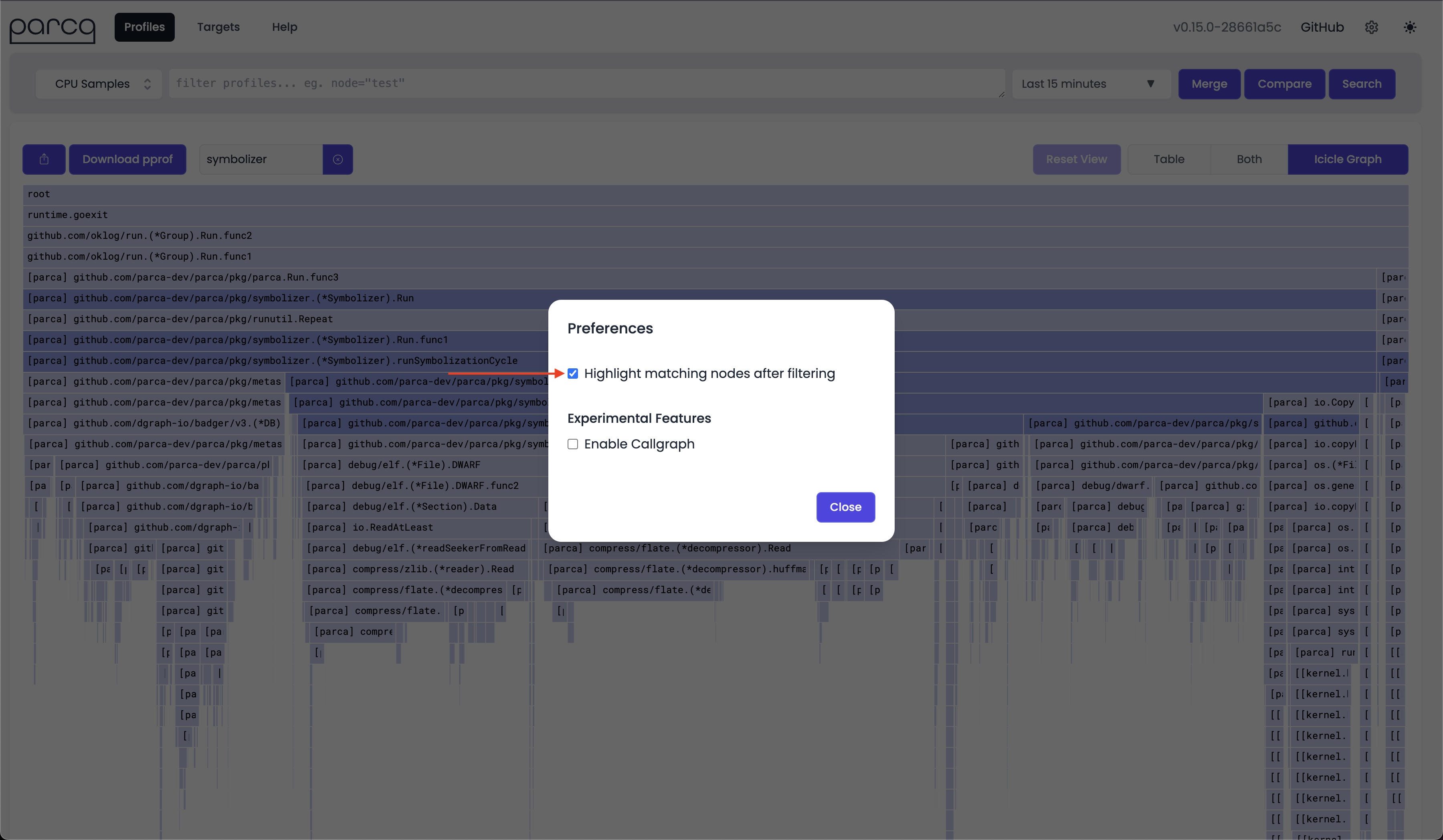Close the Preferences dialog
1443x840 pixels.
(845, 507)
